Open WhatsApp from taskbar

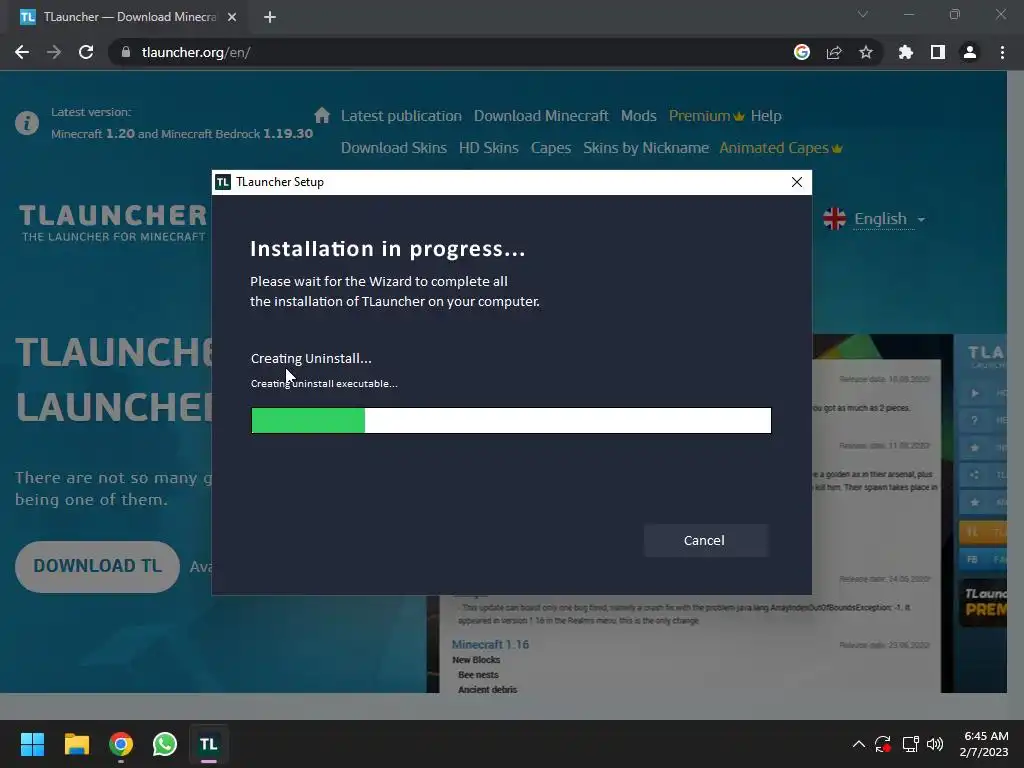(x=165, y=744)
